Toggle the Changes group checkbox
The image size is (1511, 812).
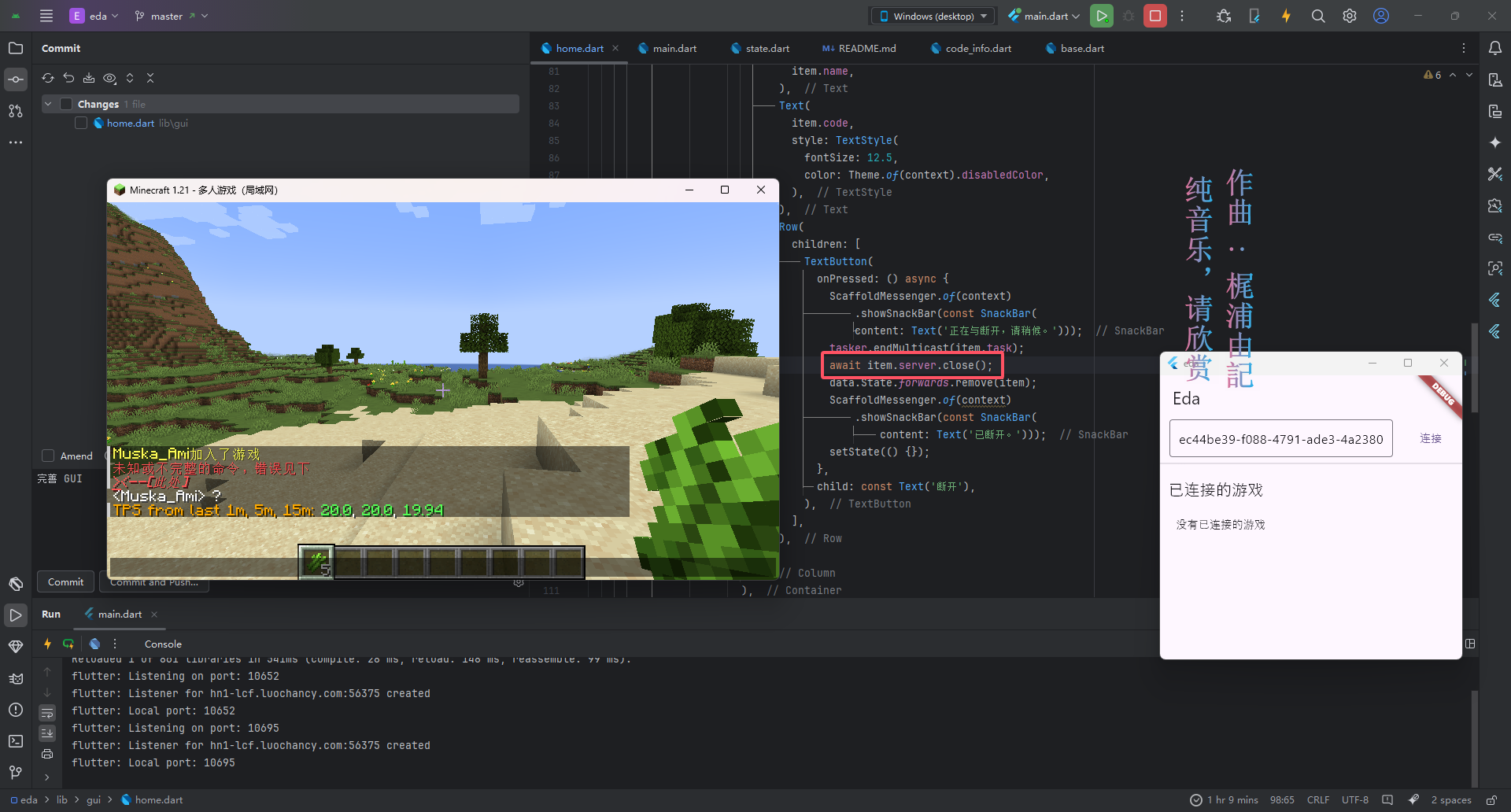tap(66, 104)
